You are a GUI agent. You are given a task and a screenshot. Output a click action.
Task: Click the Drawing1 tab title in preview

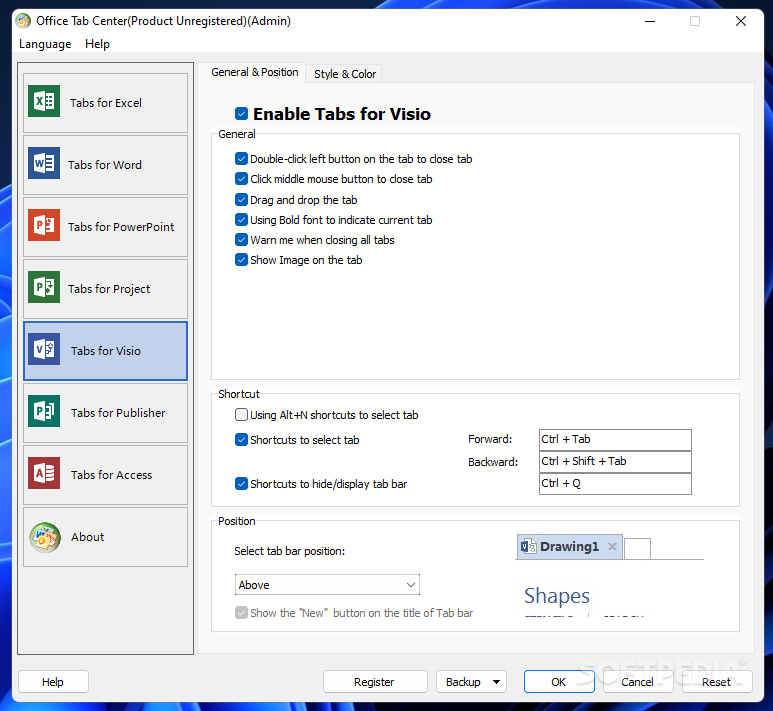click(x=569, y=546)
